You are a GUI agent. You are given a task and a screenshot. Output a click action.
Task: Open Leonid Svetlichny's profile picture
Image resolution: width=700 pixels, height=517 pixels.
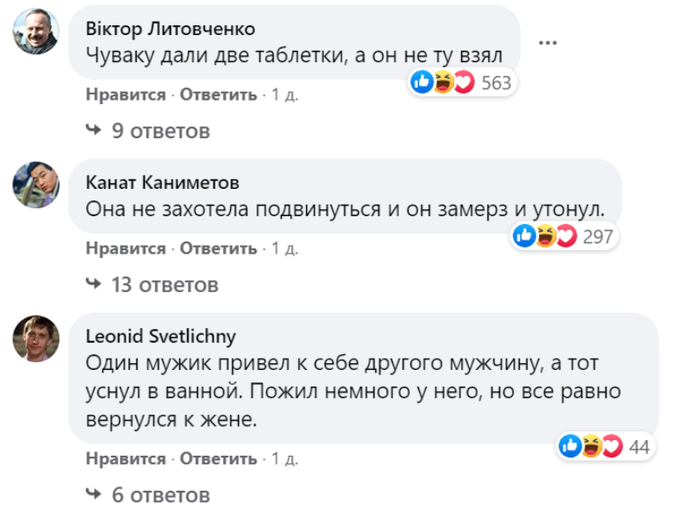pyautogui.click(x=36, y=338)
